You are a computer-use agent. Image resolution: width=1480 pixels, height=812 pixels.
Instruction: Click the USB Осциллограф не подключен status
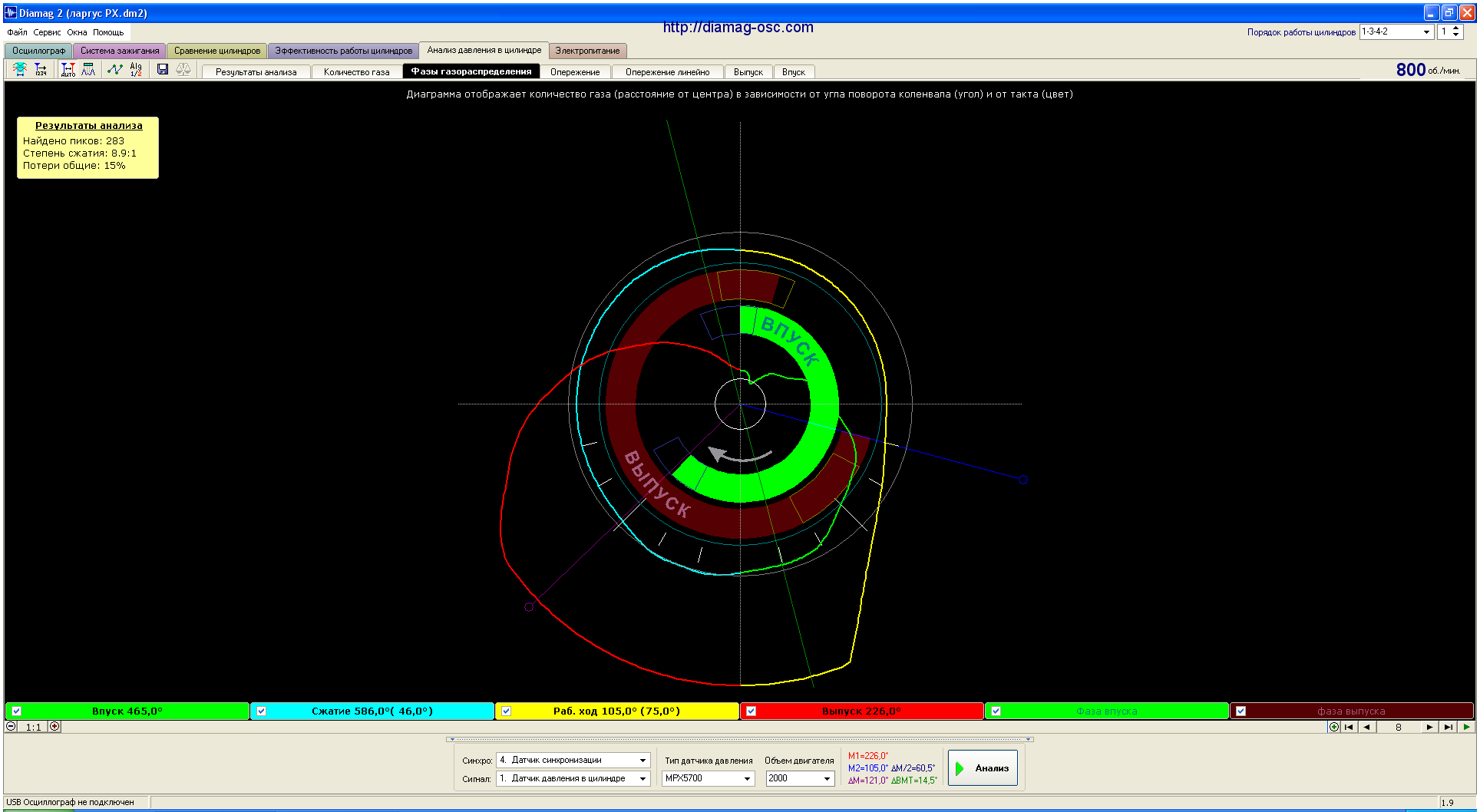70,802
